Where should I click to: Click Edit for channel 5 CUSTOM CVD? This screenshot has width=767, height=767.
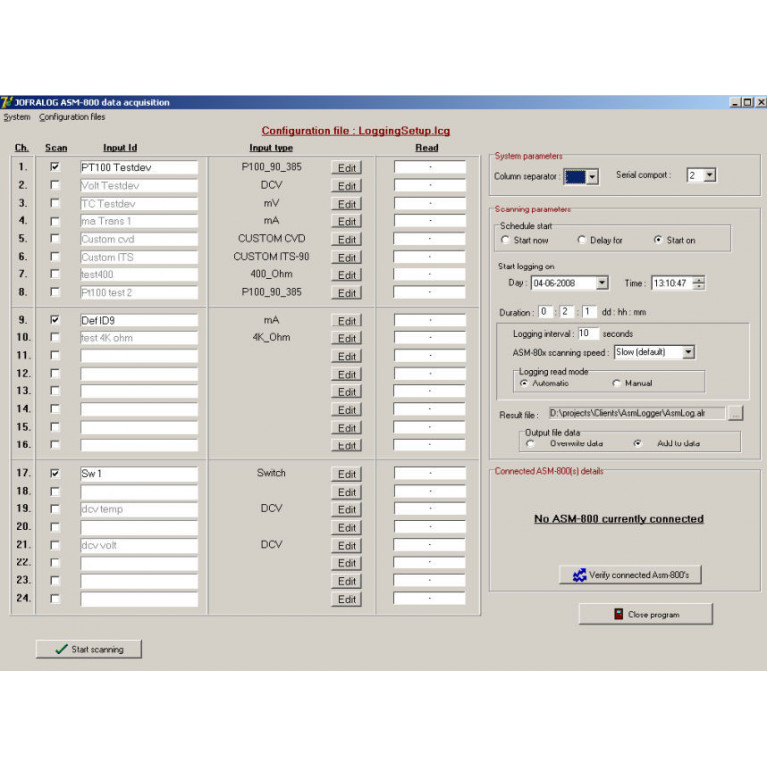(346, 240)
